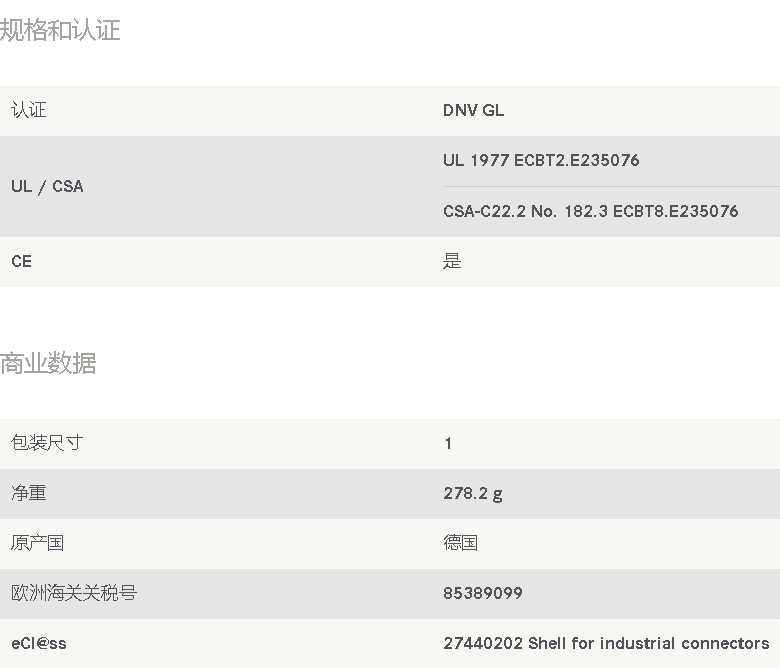Image resolution: width=780 pixels, height=668 pixels.
Task: Click the tariff number 85389099
Action: click(x=483, y=593)
